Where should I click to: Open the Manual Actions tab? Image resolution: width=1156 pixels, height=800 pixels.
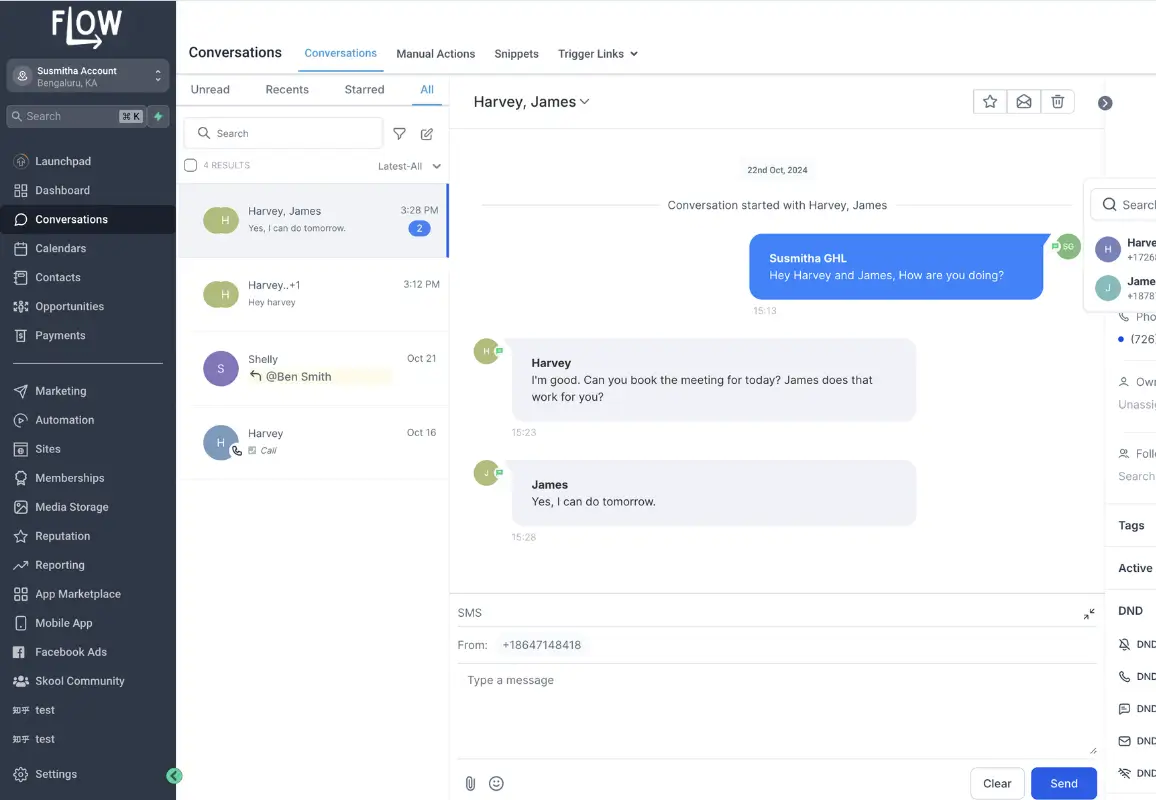click(435, 54)
